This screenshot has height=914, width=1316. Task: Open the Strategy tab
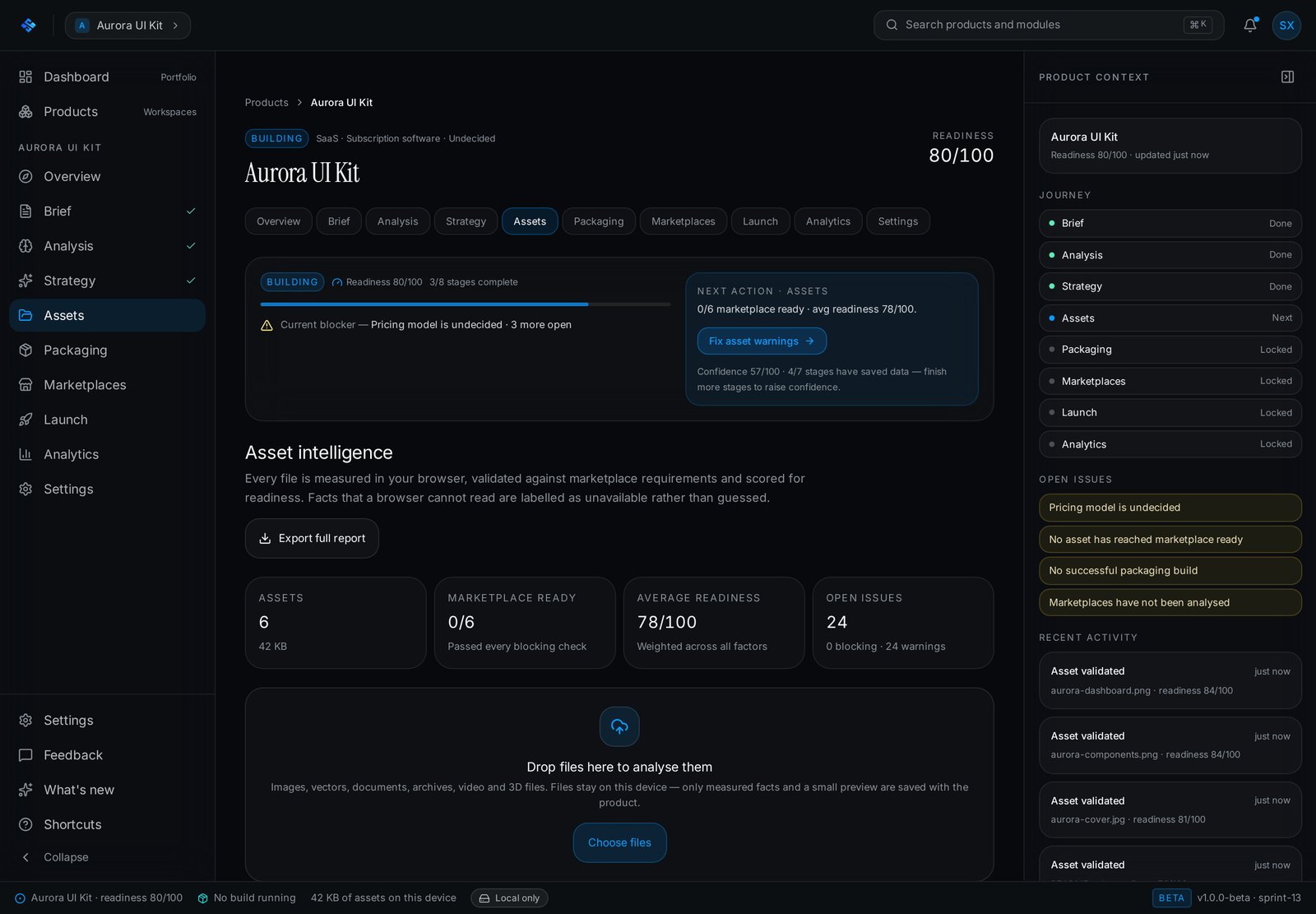tap(466, 221)
